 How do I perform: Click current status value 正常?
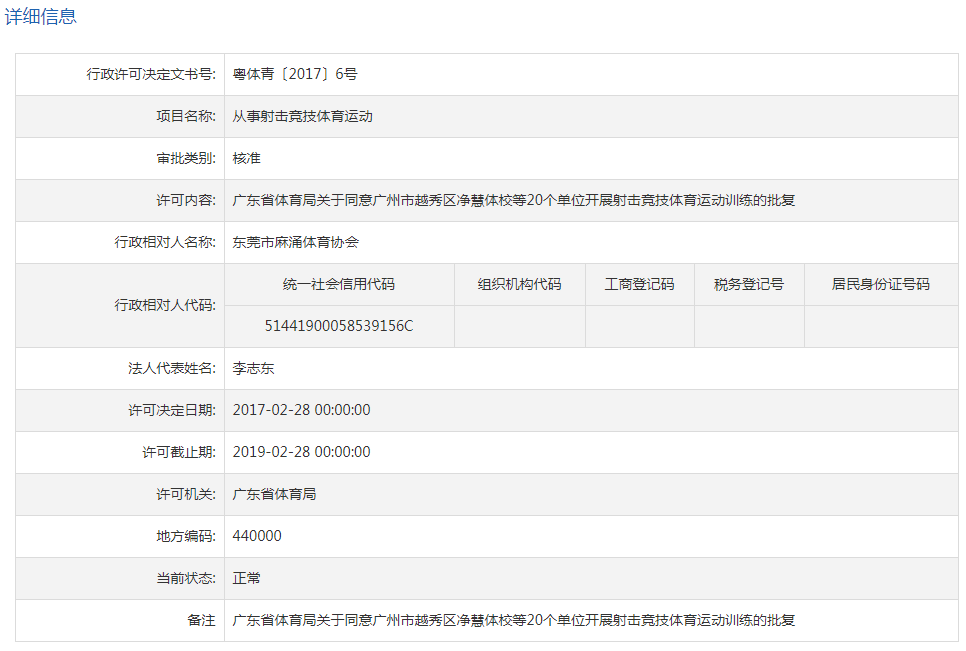coord(246,578)
